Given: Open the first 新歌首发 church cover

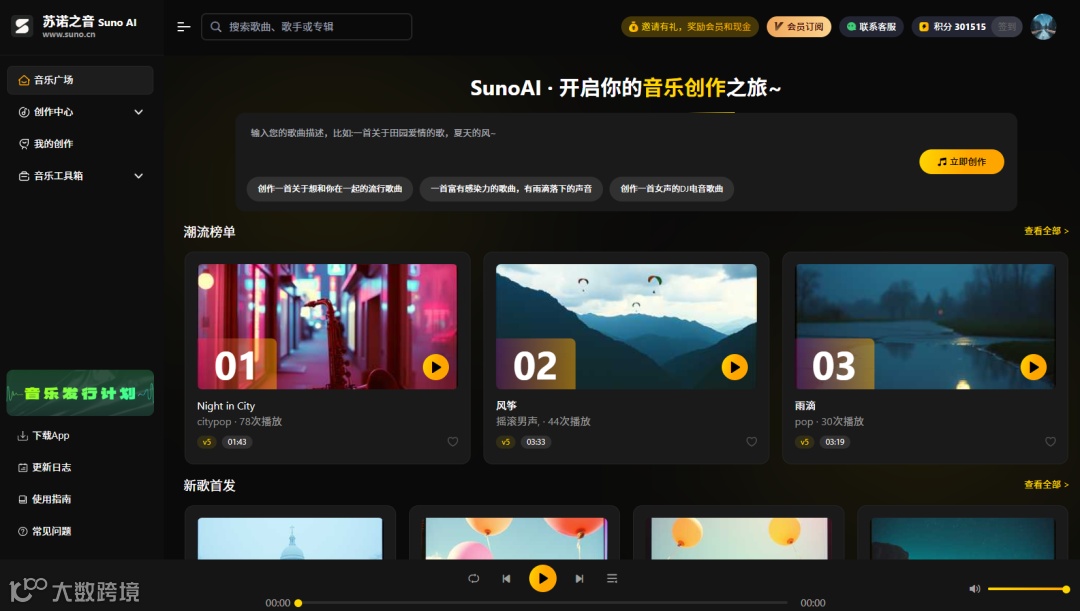Looking at the screenshot, I should pyautogui.click(x=290, y=539).
